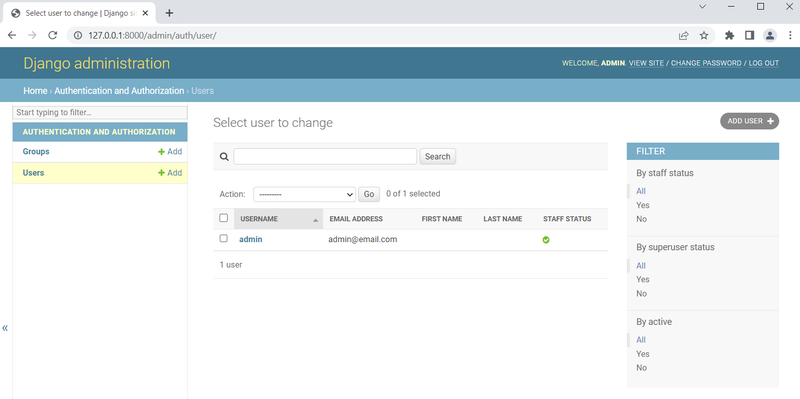The image size is (800, 399).
Task: Click the admin@email.com cell
Action: pyautogui.click(x=363, y=239)
